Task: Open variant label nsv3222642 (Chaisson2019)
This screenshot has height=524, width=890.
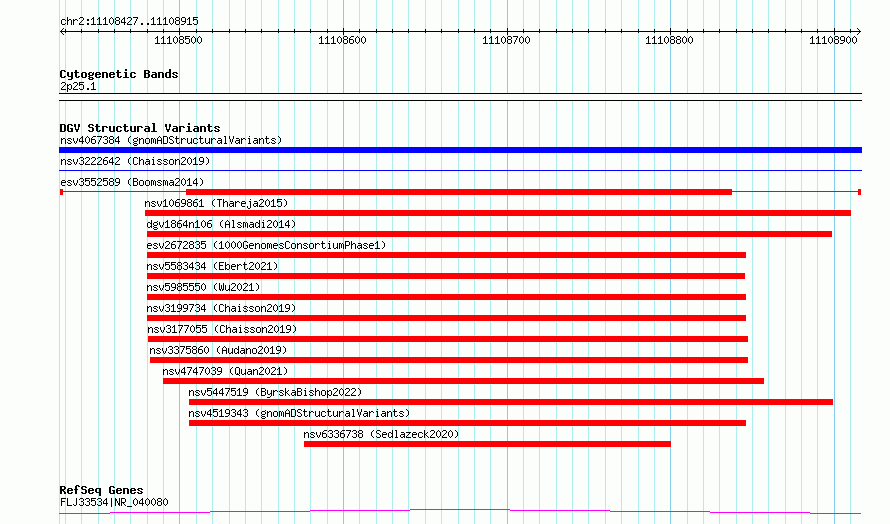Action: coord(135,161)
